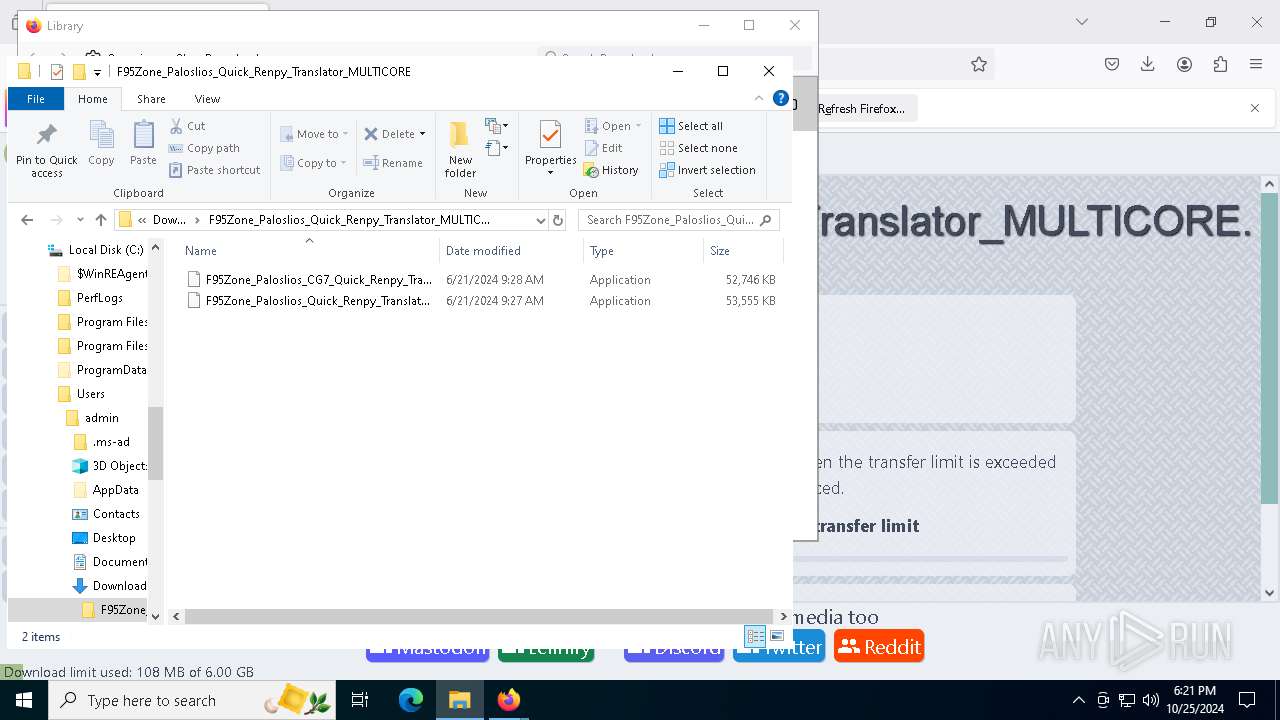The height and width of the screenshot is (720, 1280).
Task: Create a New folder
Action: coord(460,150)
